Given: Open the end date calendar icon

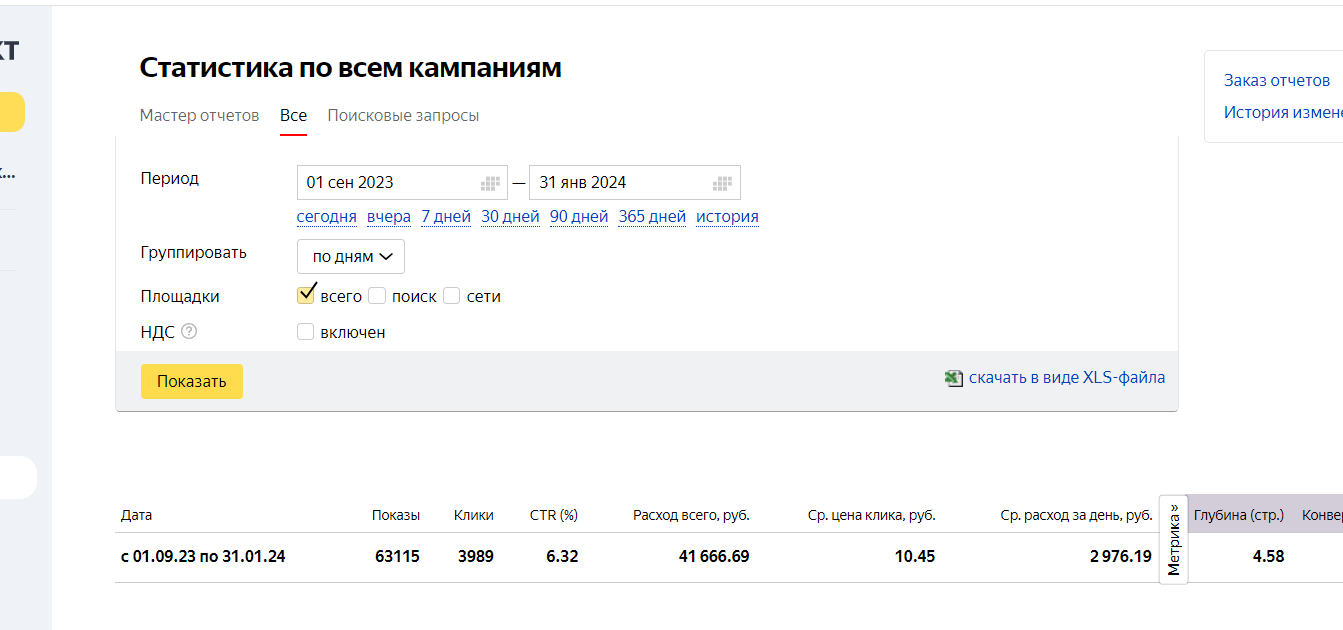Looking at the screenshot, I should tap(722, 183).
